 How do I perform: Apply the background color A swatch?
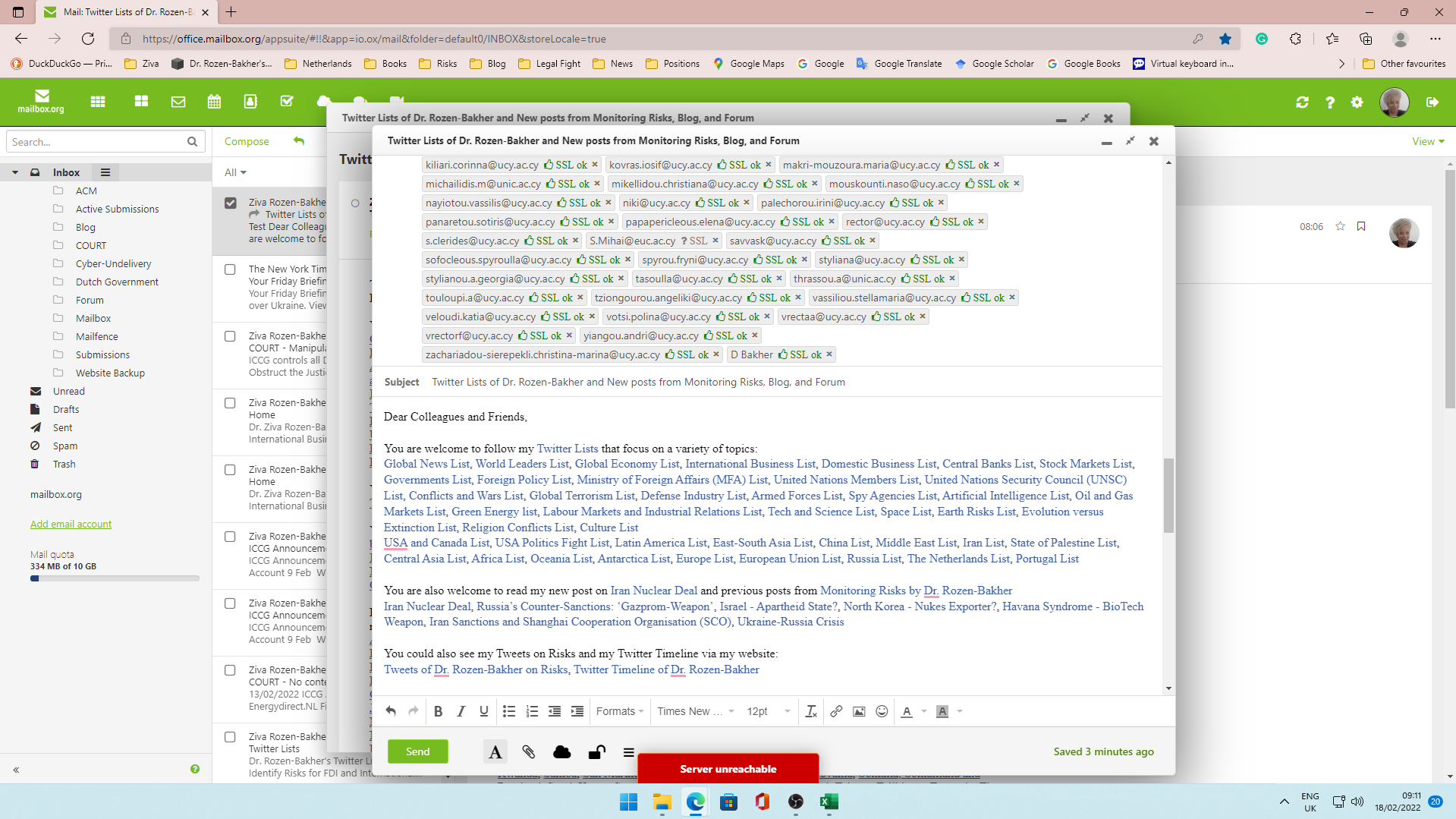tap(942, 711)
